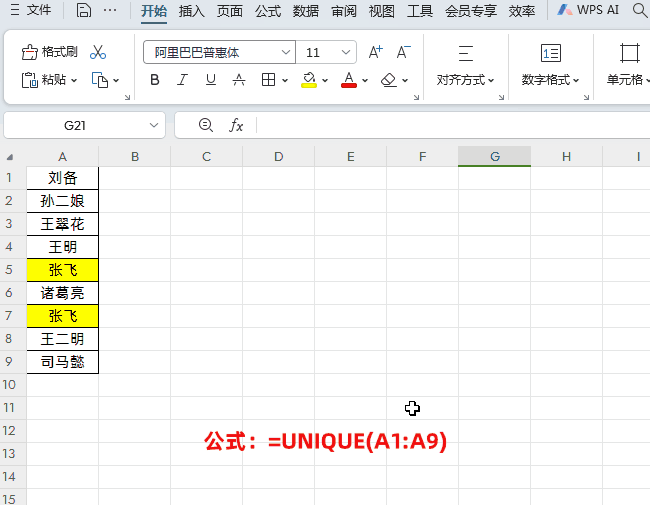Screen dimensions: 650x505
Task: Apply red font color
Action: (349, 80)
